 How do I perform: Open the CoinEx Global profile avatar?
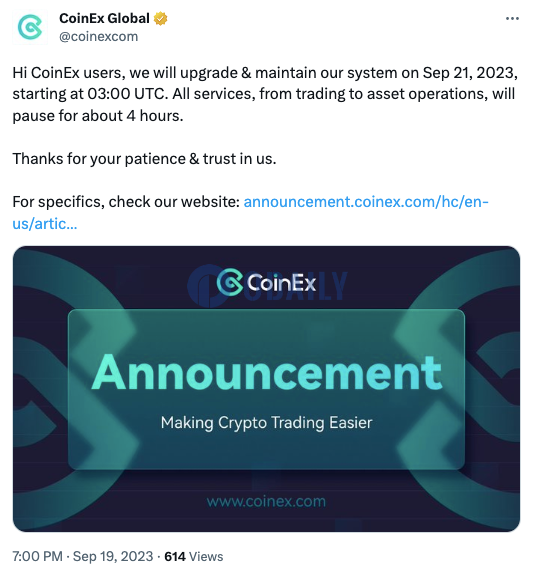pos(30,27)
